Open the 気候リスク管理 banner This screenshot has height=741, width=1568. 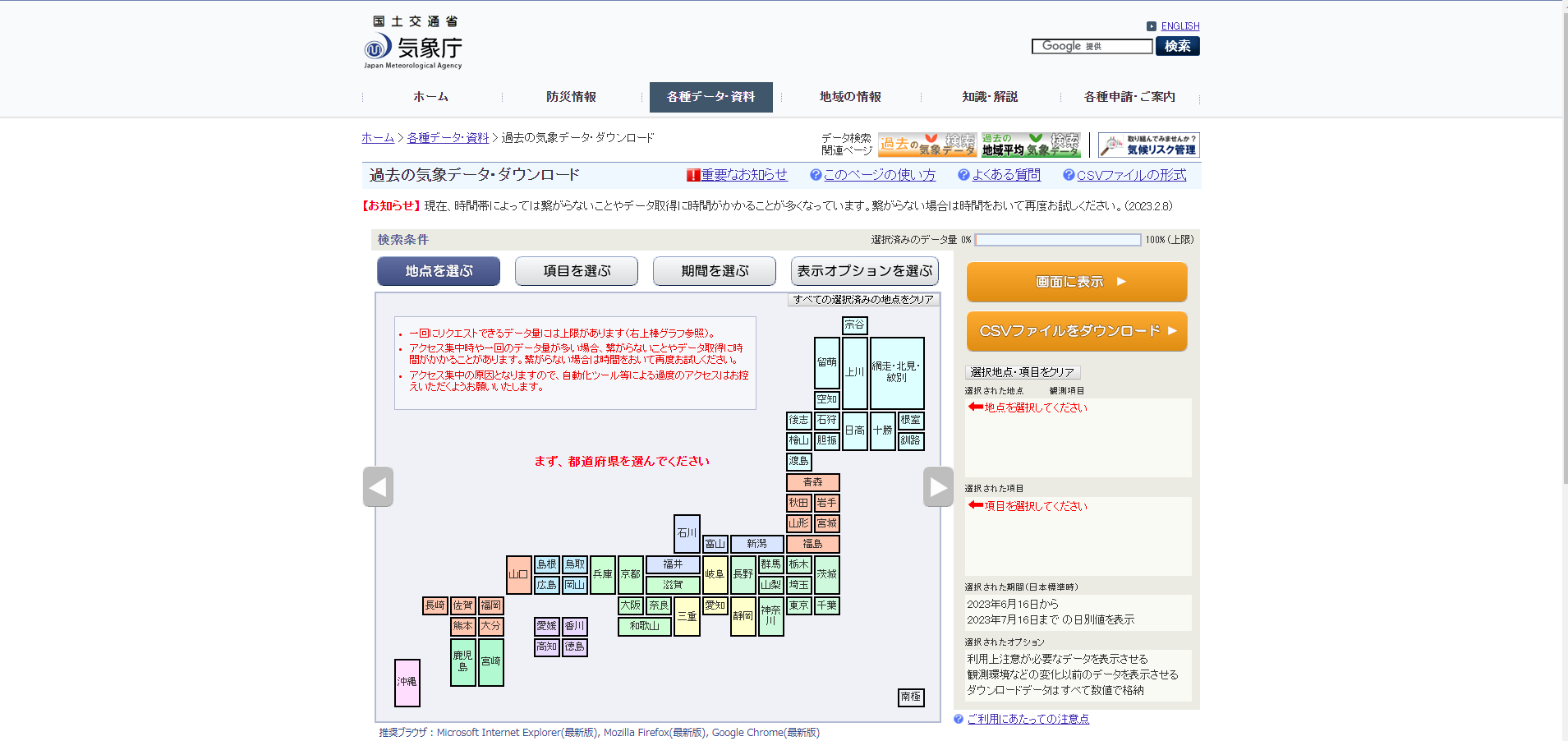(1147, 145)
